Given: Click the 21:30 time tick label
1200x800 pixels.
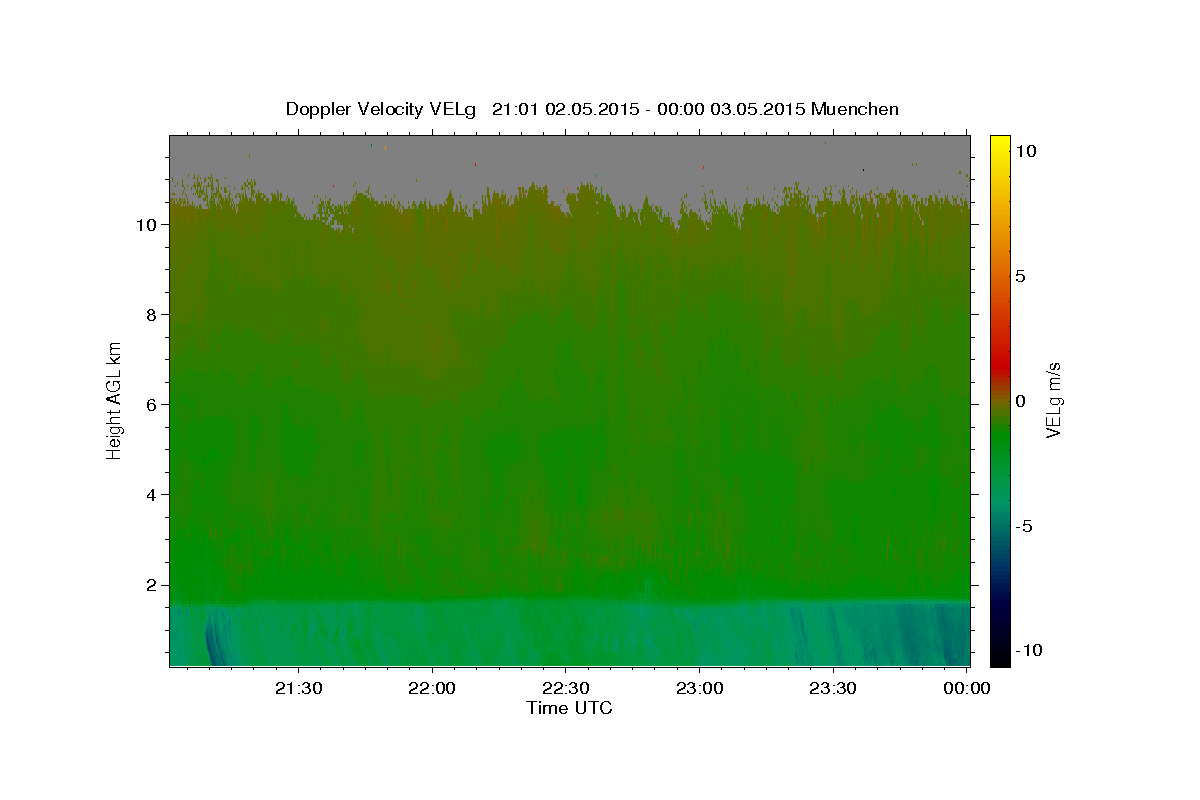Looking at the screenshot, I should point(299,688).
